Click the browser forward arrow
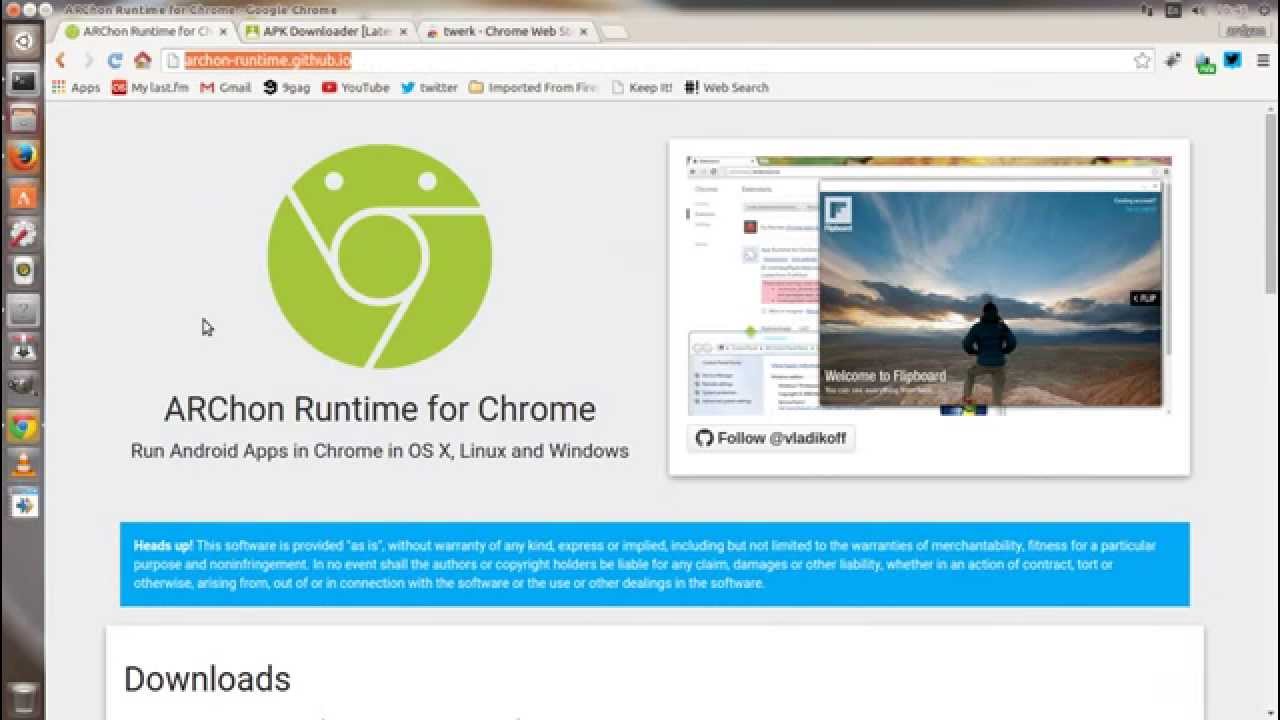 coord(87,60)
